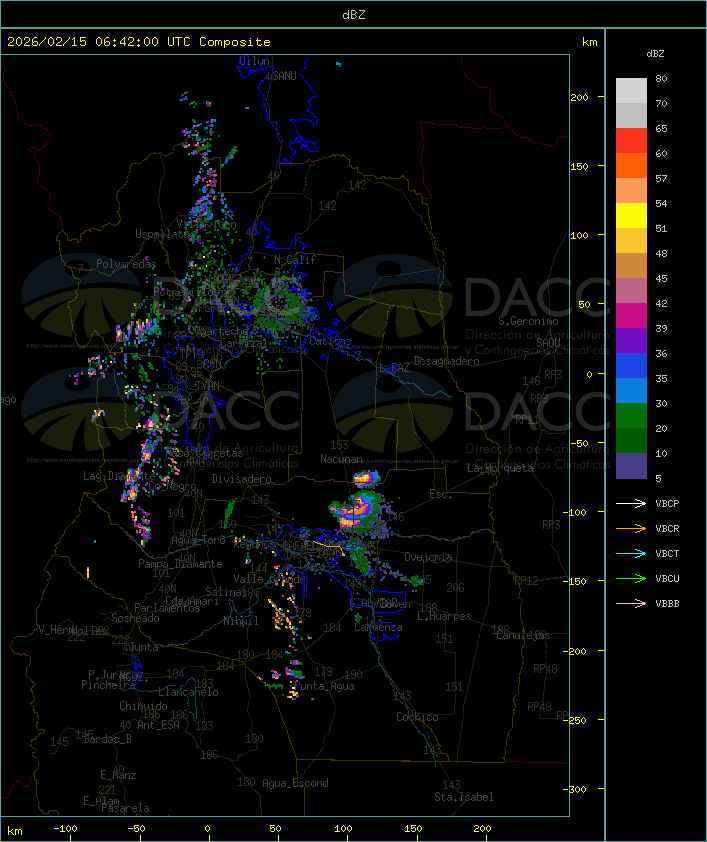Click the Sosneado place label

click(135, 618)
